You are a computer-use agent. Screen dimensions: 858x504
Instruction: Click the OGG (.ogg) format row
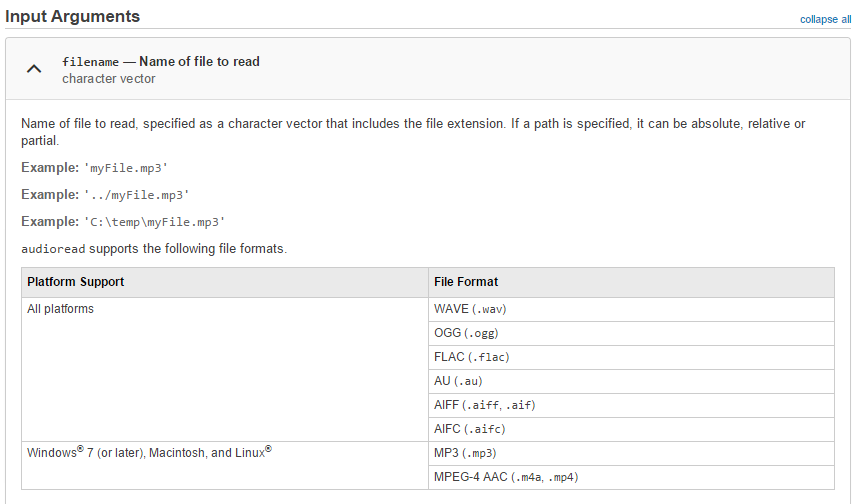[x=466, y=333]
